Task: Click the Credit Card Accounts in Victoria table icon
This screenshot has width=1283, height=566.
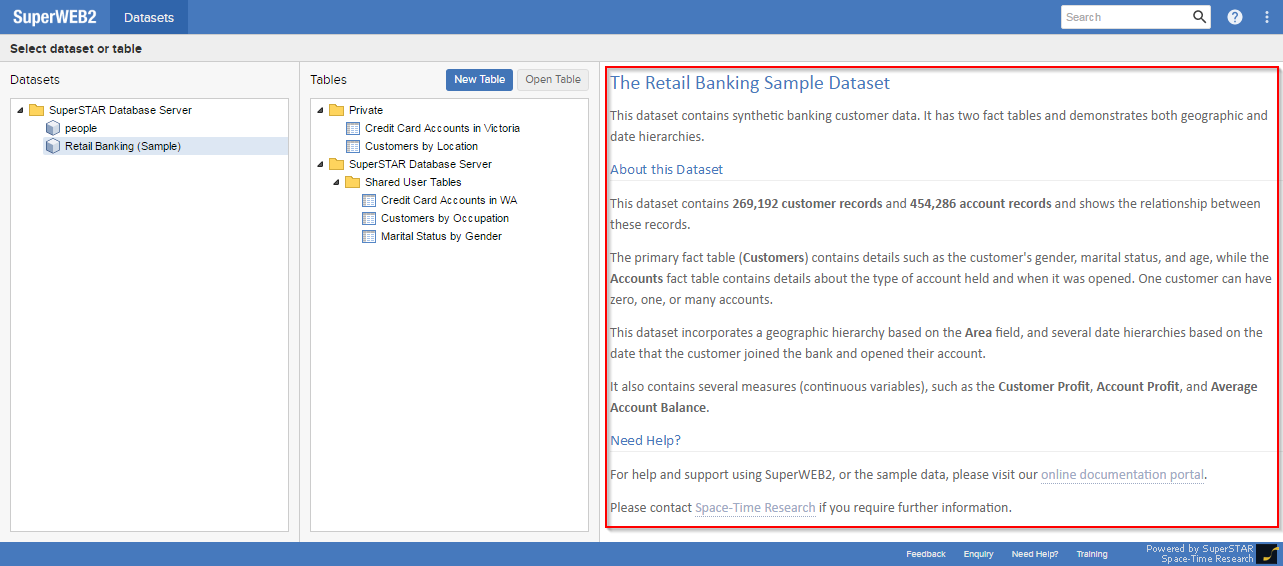Action: [x=353, y=128]
